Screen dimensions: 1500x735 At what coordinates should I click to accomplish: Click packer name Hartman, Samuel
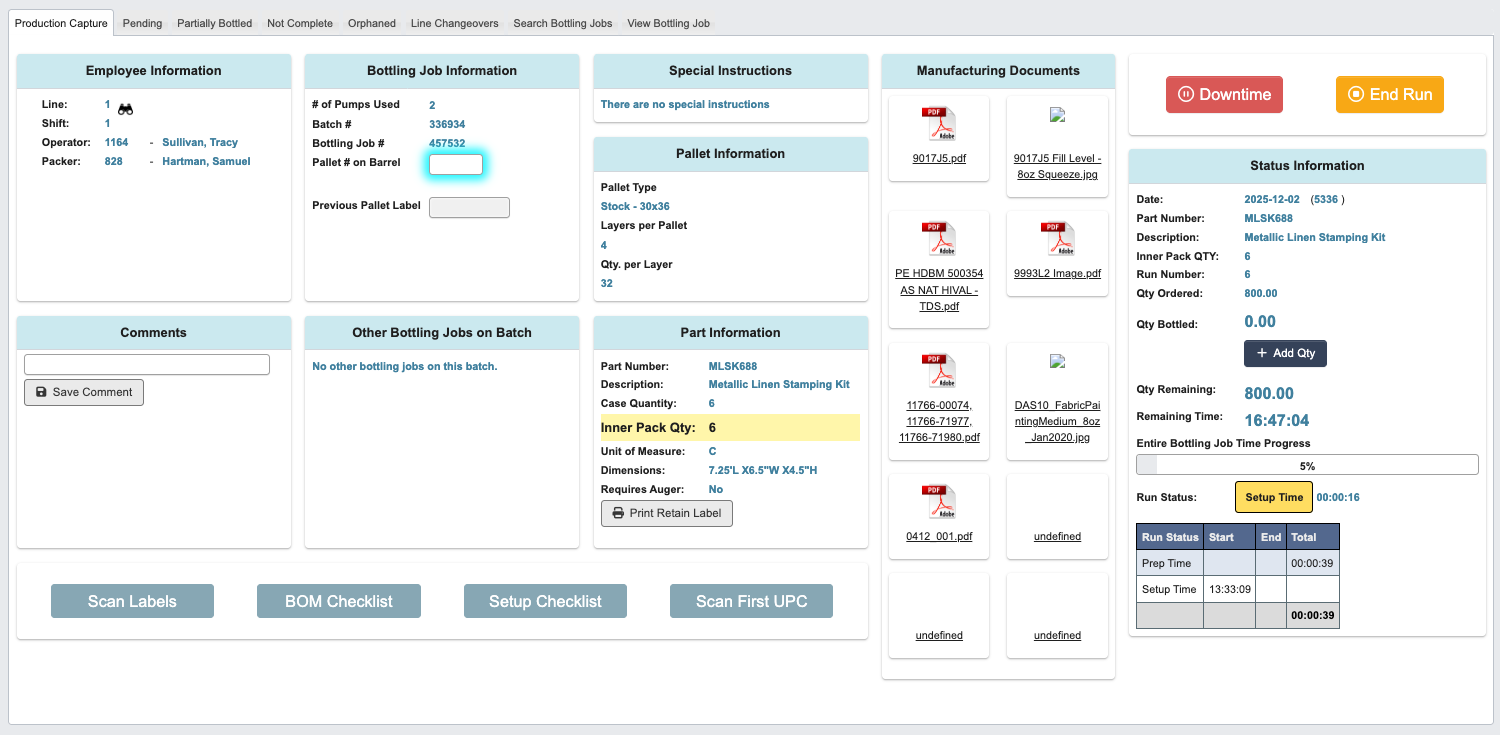(x=206, y=161)
